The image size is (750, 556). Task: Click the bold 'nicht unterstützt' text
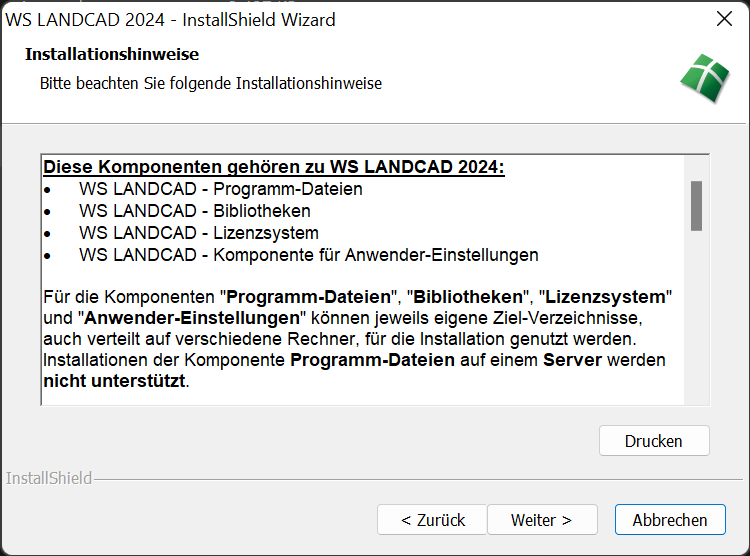coord(114,381)
